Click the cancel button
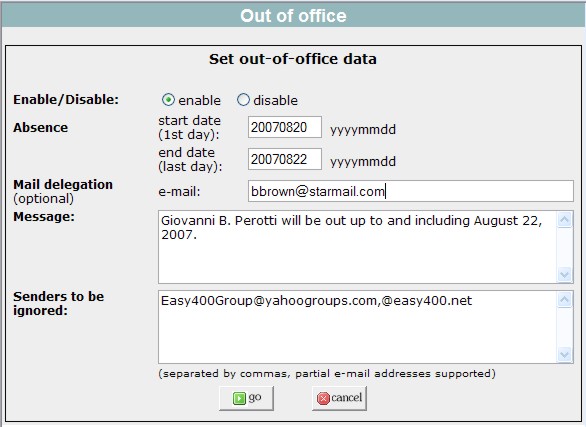Viewport: 586px width, 427px height. 339,398
